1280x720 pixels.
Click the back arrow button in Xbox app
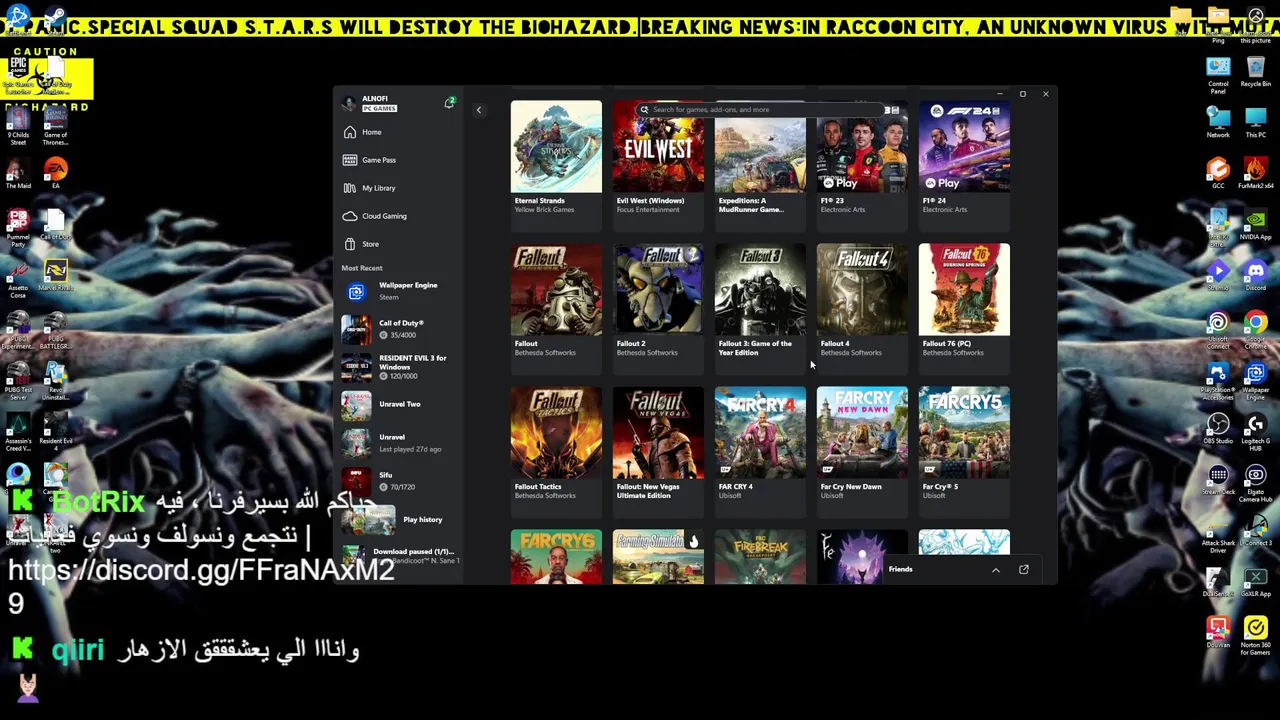point(478,110)
